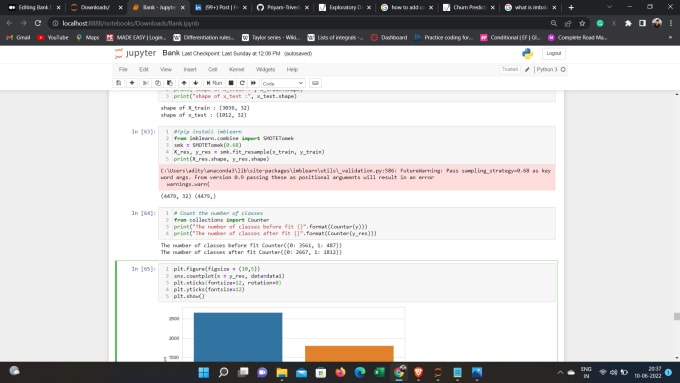Copy the selected cells
This screenshot has height=383, width=680.
158,83
